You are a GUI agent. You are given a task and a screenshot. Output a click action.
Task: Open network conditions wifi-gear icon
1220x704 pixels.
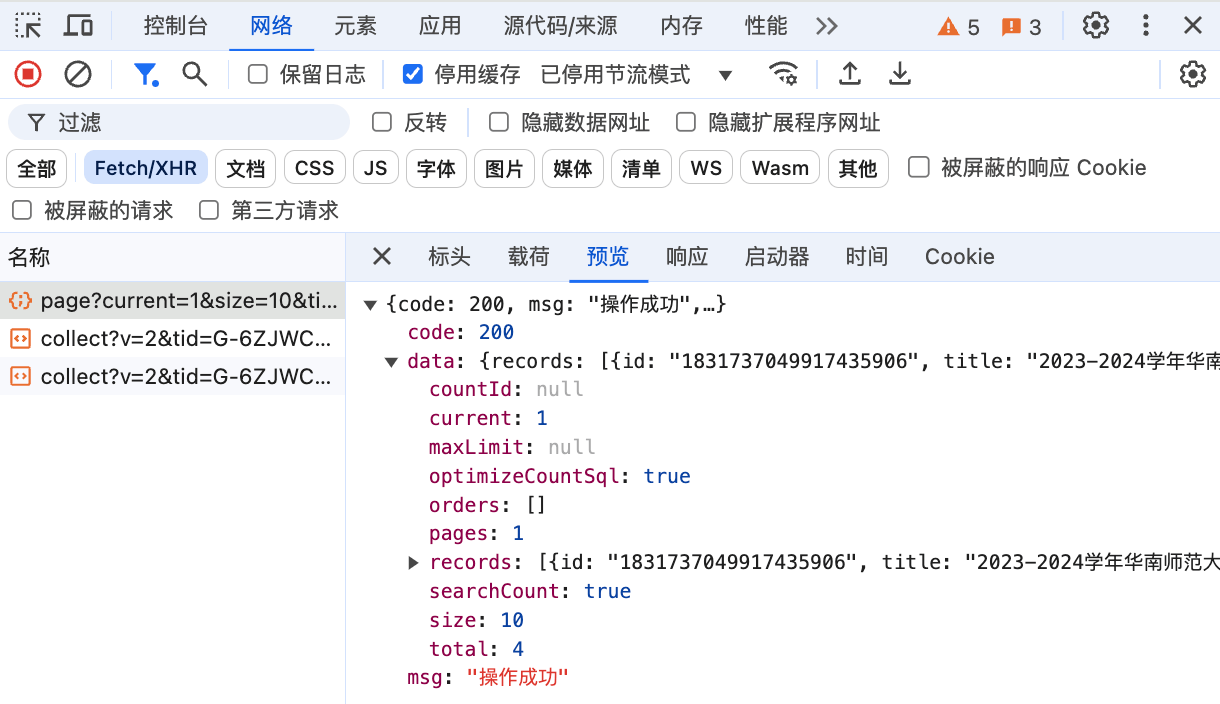(783, 74)
